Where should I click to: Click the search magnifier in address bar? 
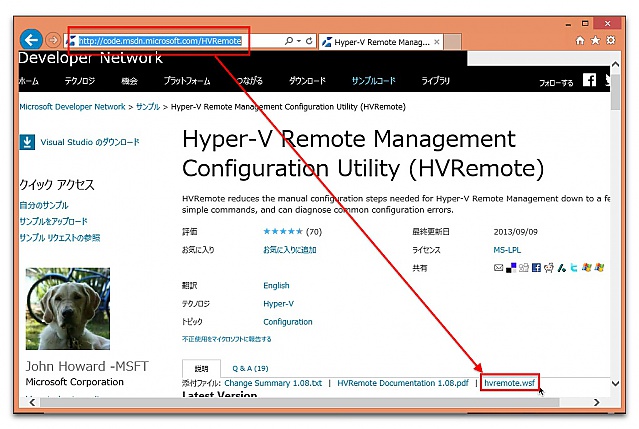tap(289, 41)
